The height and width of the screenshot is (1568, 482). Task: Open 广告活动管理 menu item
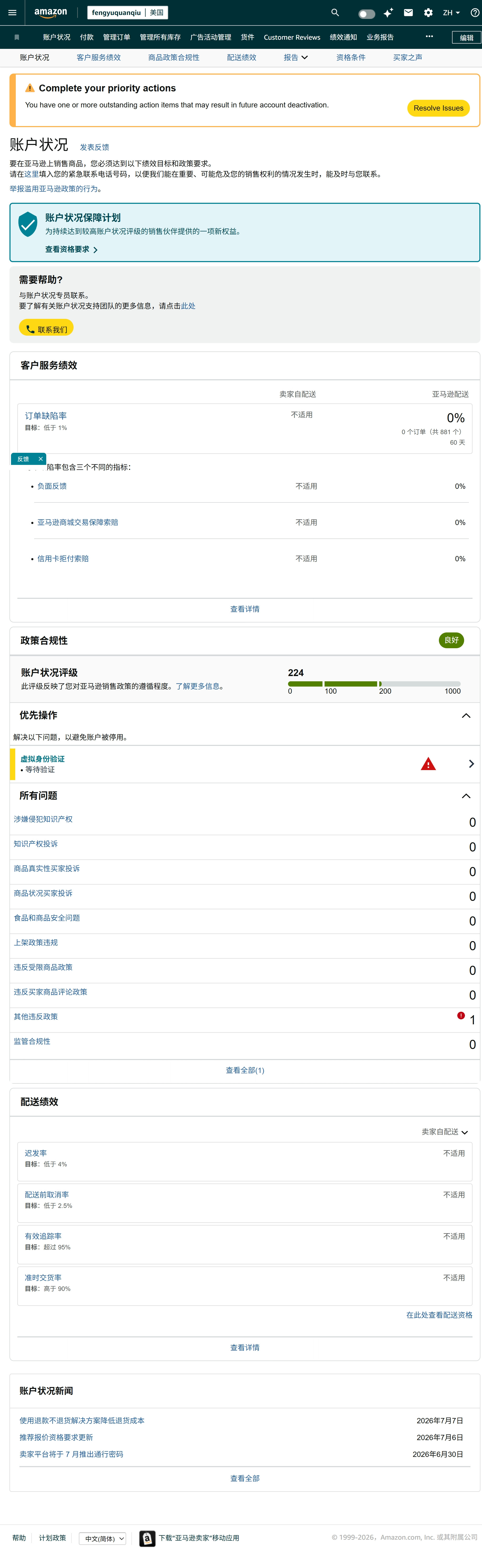tap(211, 37)
